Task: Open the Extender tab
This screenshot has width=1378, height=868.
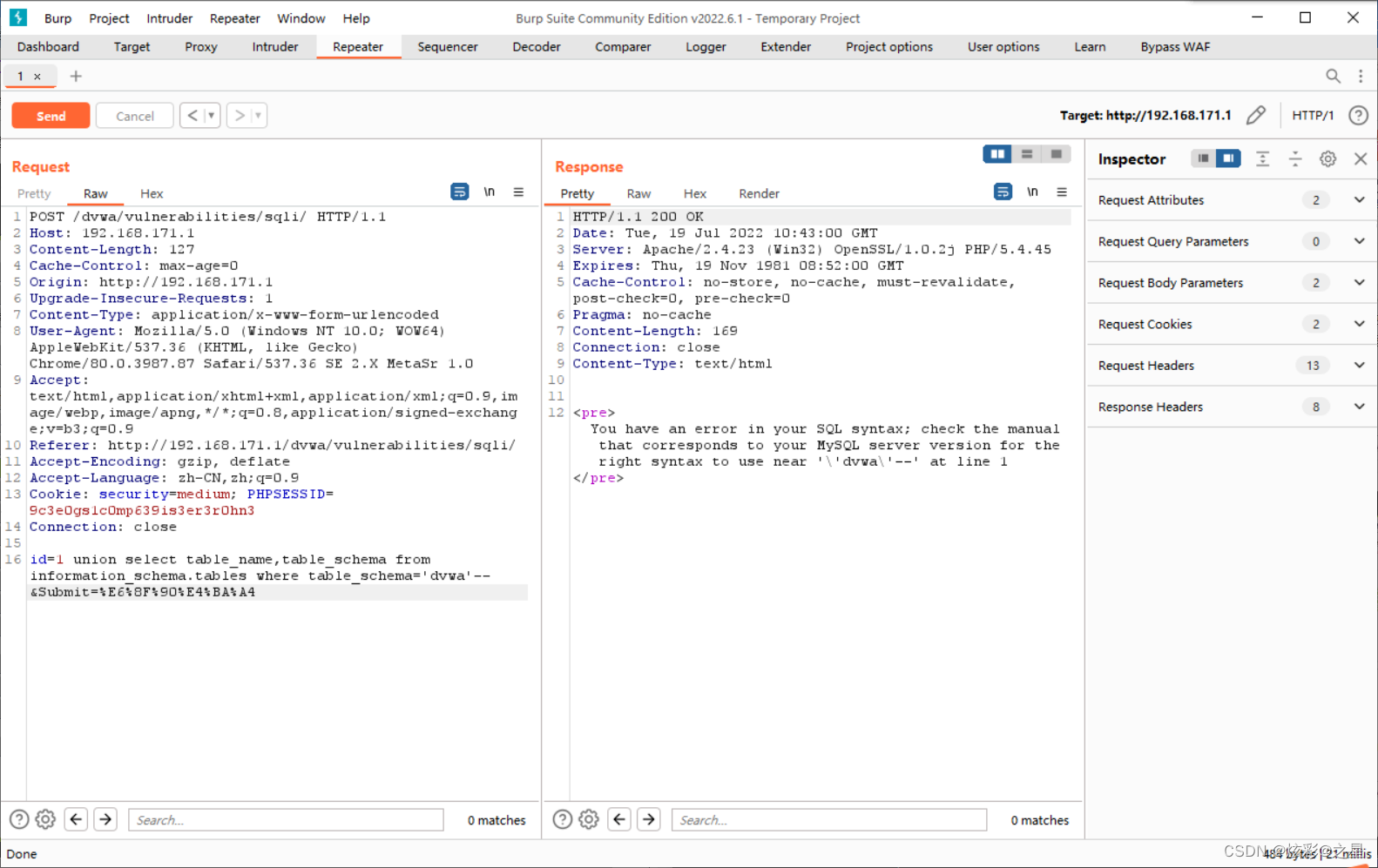Action: tap(786, 47)
